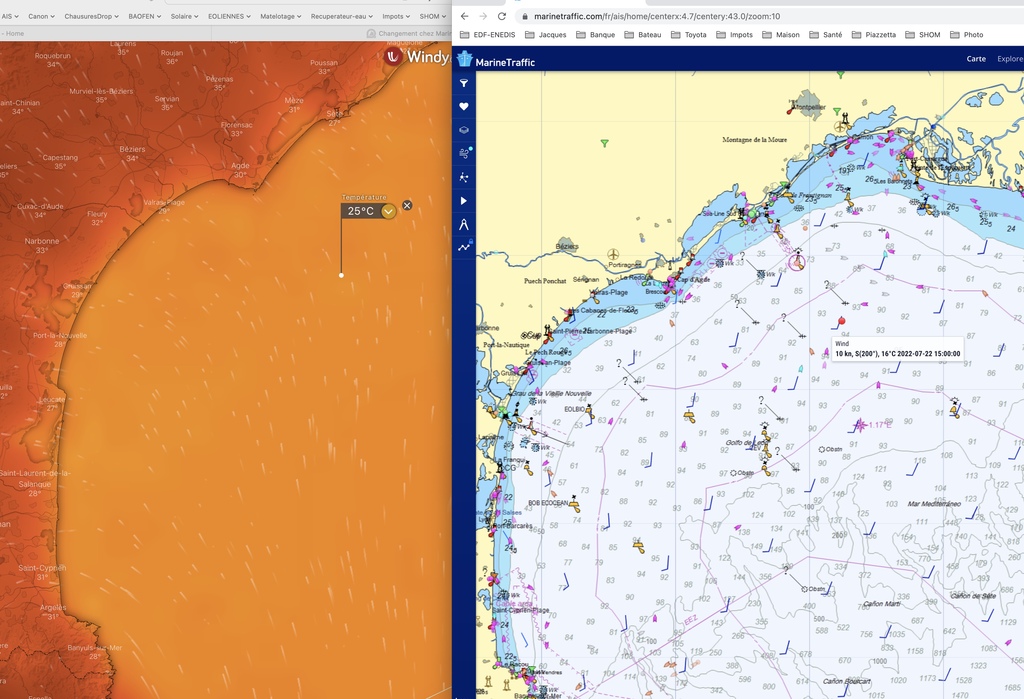Click the red wind marker on the chart
Screen dimensions: 1024x699
(x=842, y=321)
